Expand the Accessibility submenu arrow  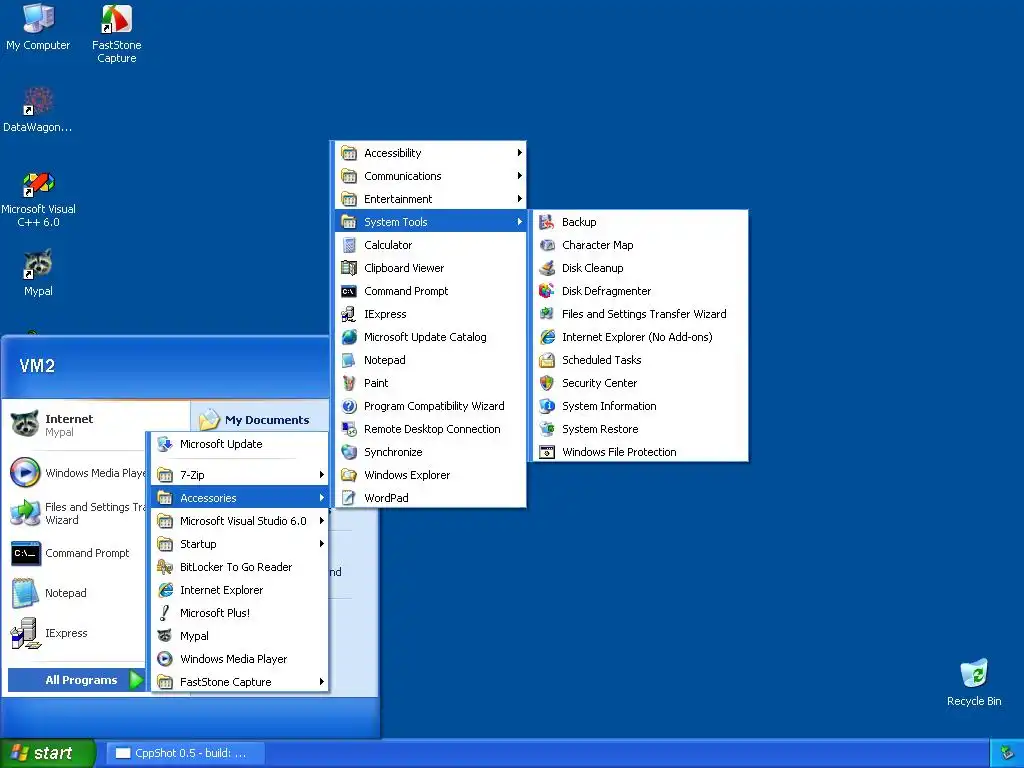coord(519,153)
